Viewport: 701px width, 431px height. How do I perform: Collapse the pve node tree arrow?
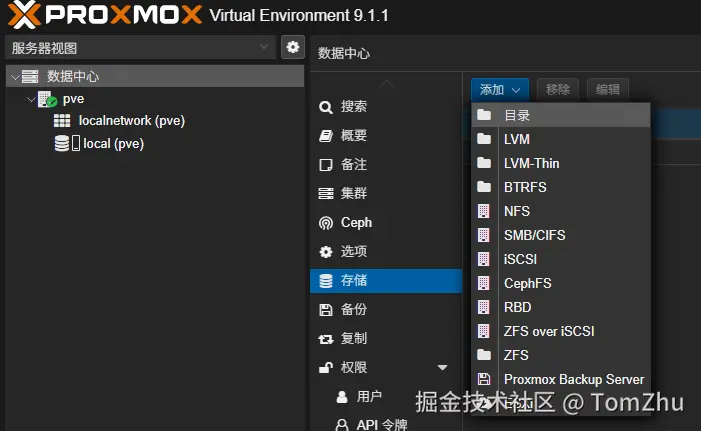tap(31, 99)
